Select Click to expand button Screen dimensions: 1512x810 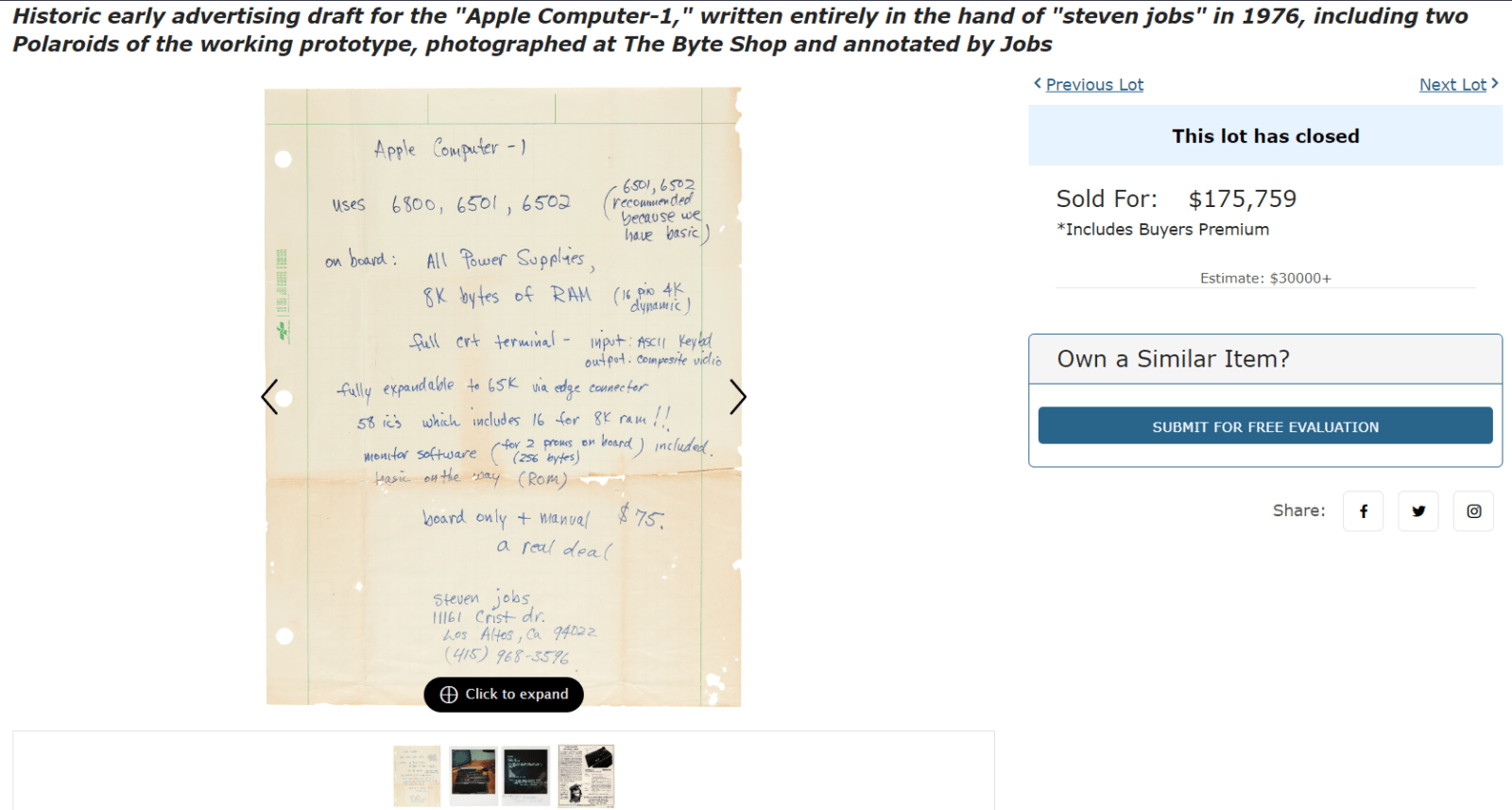pos(504,694)
